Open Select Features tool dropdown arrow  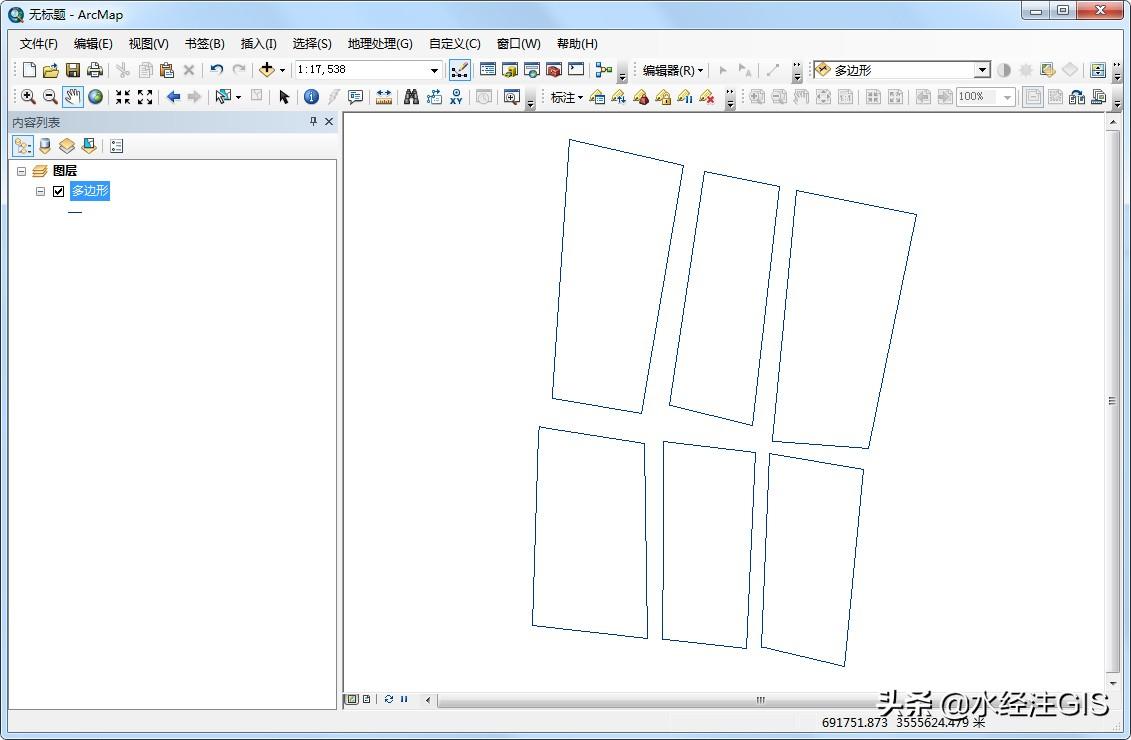point(238,97)
